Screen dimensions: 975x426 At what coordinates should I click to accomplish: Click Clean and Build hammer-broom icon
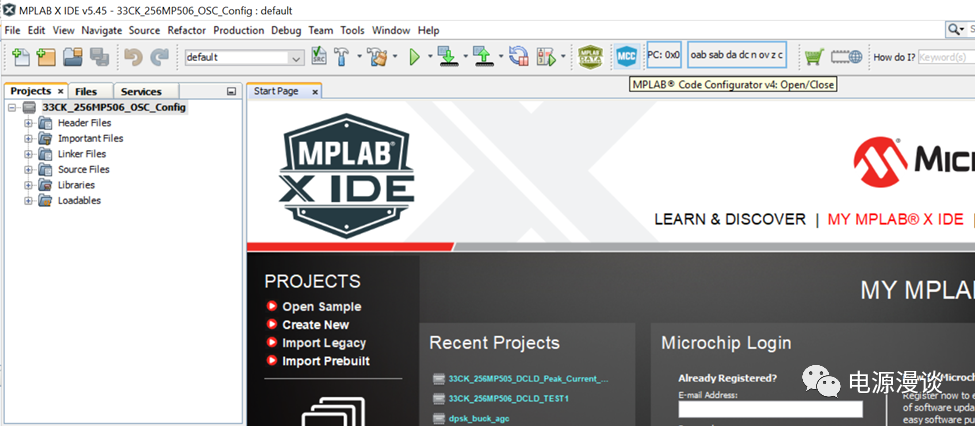point(376,57)
